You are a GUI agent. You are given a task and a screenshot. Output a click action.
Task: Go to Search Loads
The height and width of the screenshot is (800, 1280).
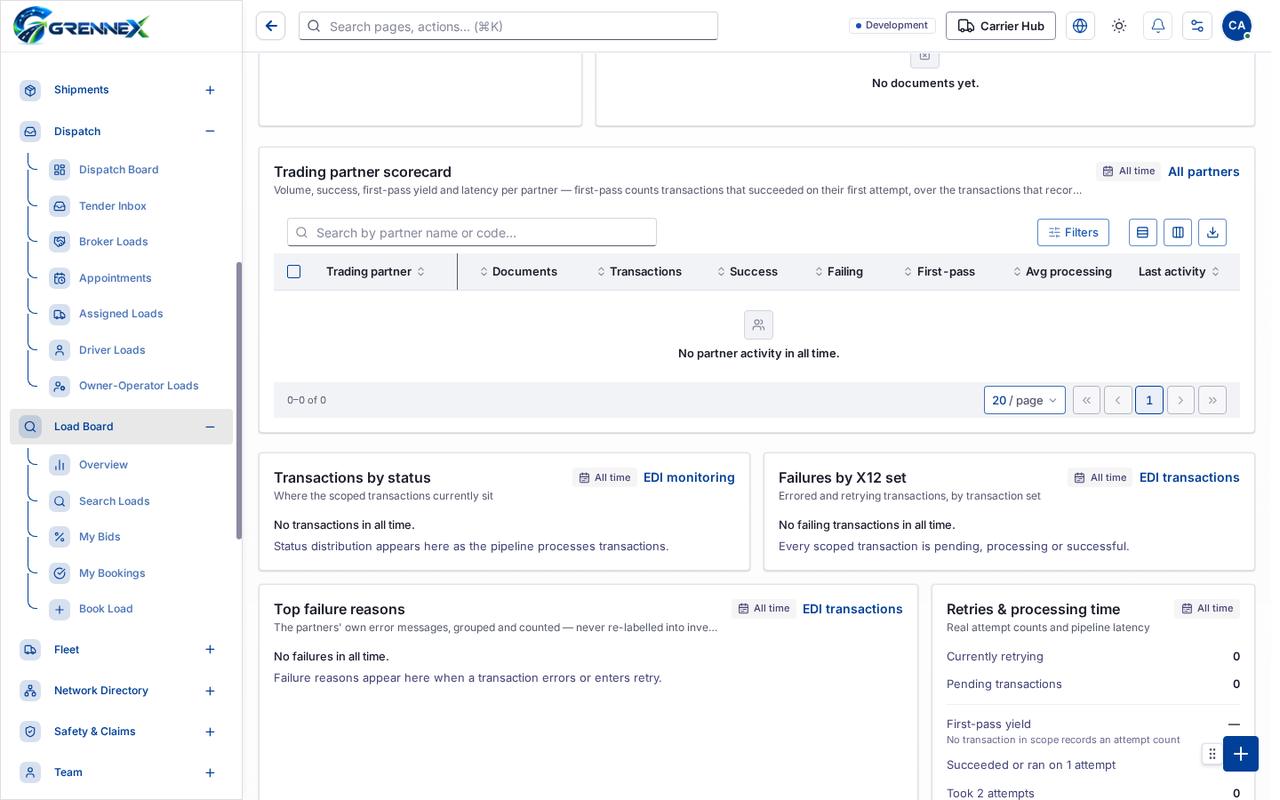pyautogui.click(x=114, y=501)
